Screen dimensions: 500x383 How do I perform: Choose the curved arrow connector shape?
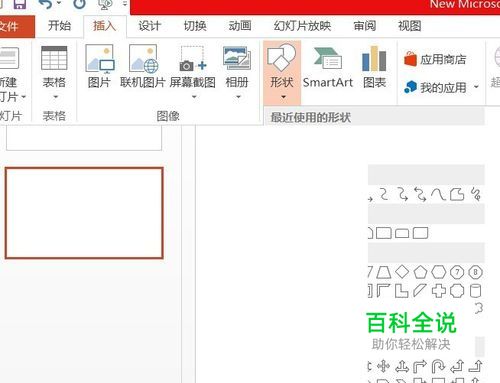(403, 194)
